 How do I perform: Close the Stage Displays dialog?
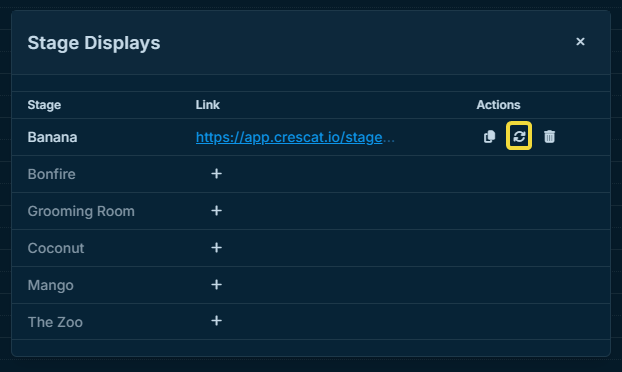click(580, 42)
